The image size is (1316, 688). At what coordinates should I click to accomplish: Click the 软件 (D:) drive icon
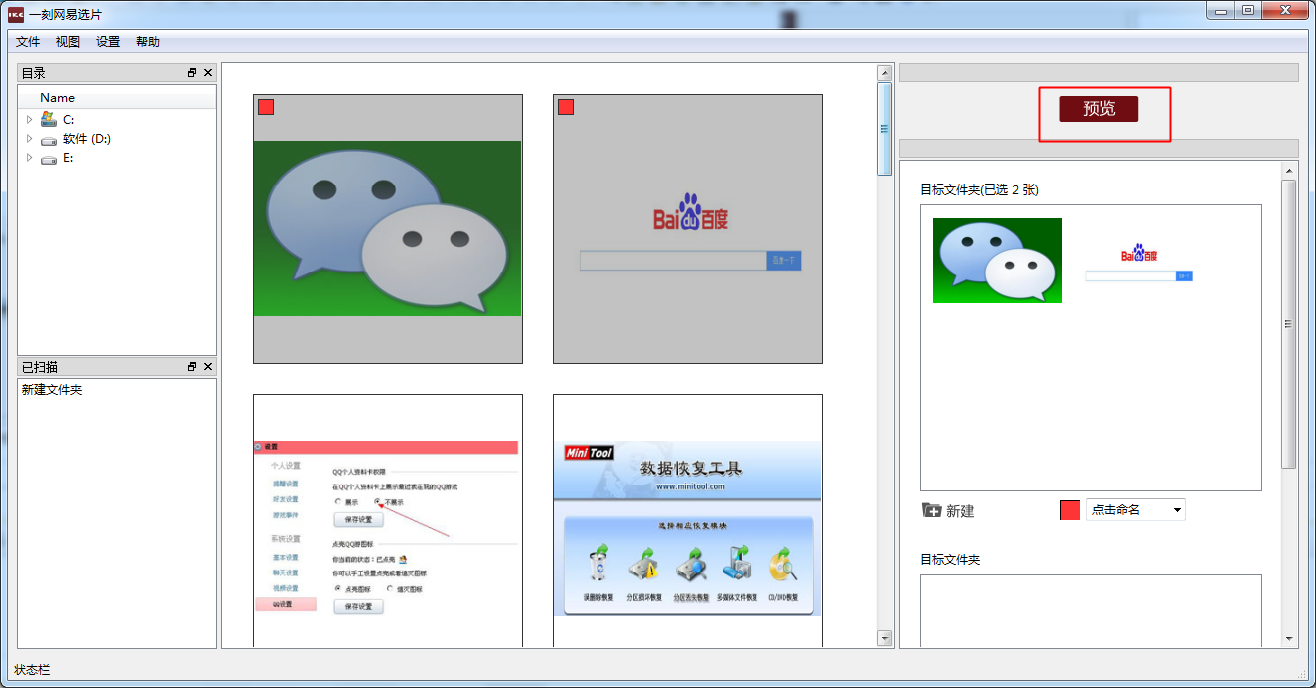49,140
